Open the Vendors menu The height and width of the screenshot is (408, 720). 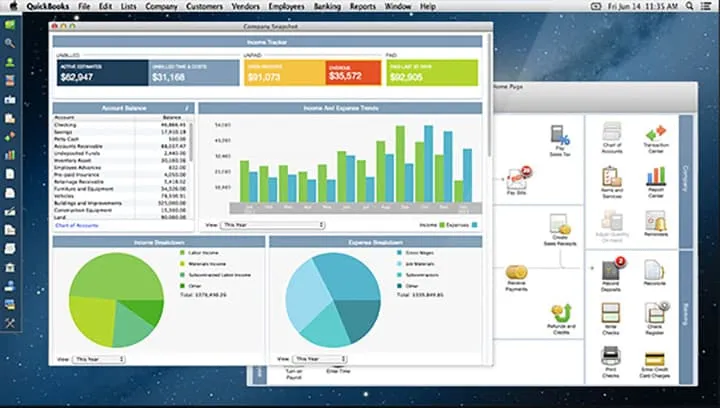point(243,6)
